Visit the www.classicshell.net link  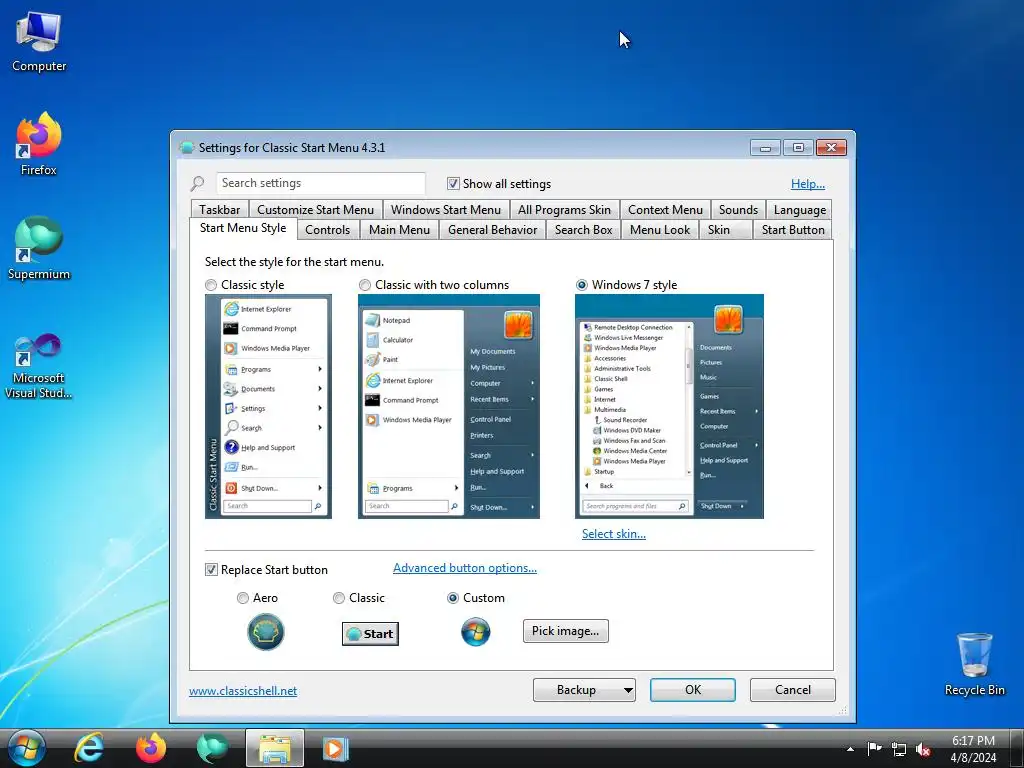(243, 691)
